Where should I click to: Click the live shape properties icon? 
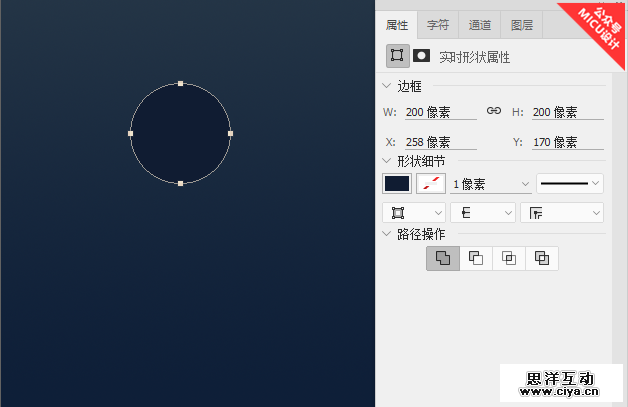397,56
